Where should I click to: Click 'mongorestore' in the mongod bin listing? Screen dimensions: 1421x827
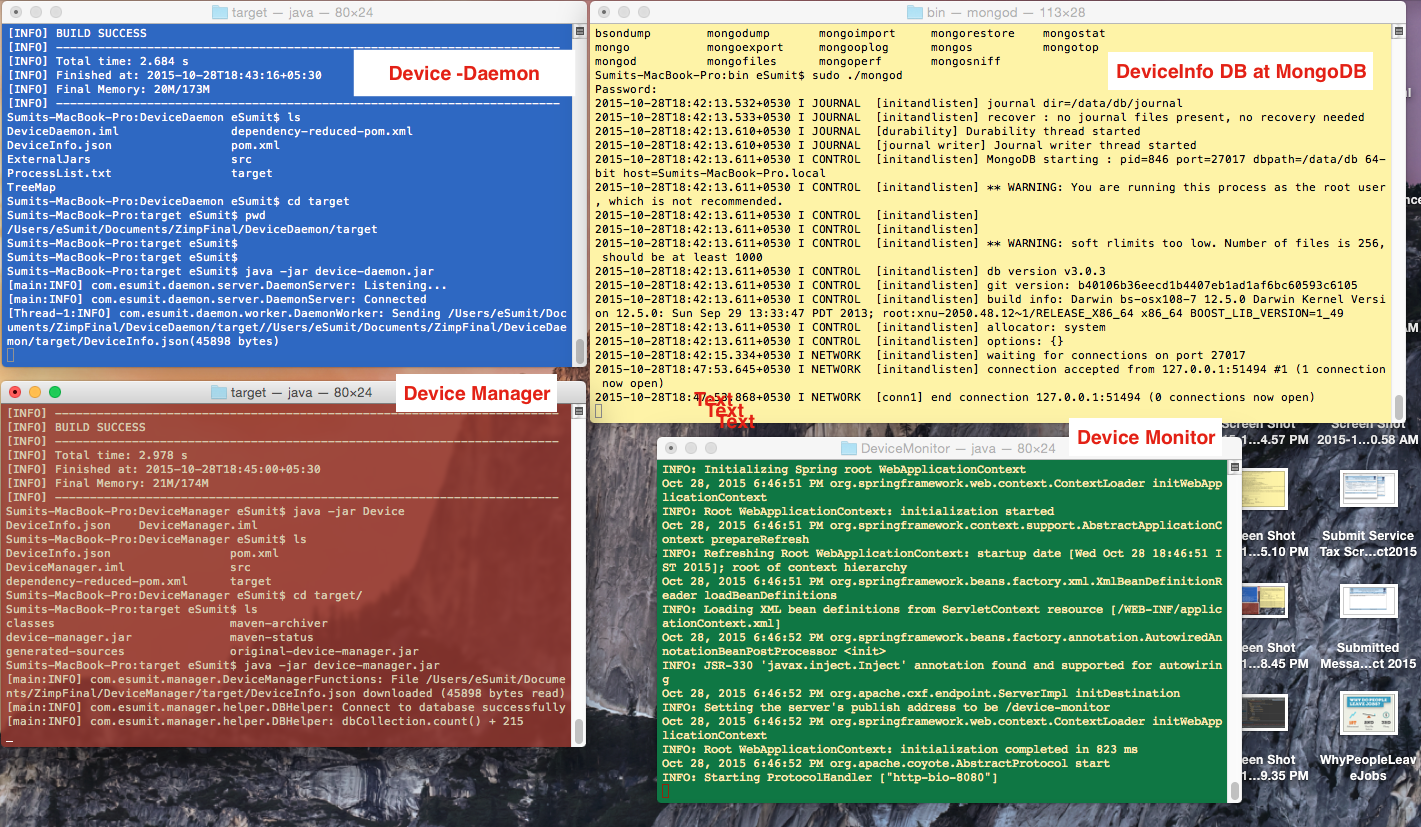click(x=973, y=33)
